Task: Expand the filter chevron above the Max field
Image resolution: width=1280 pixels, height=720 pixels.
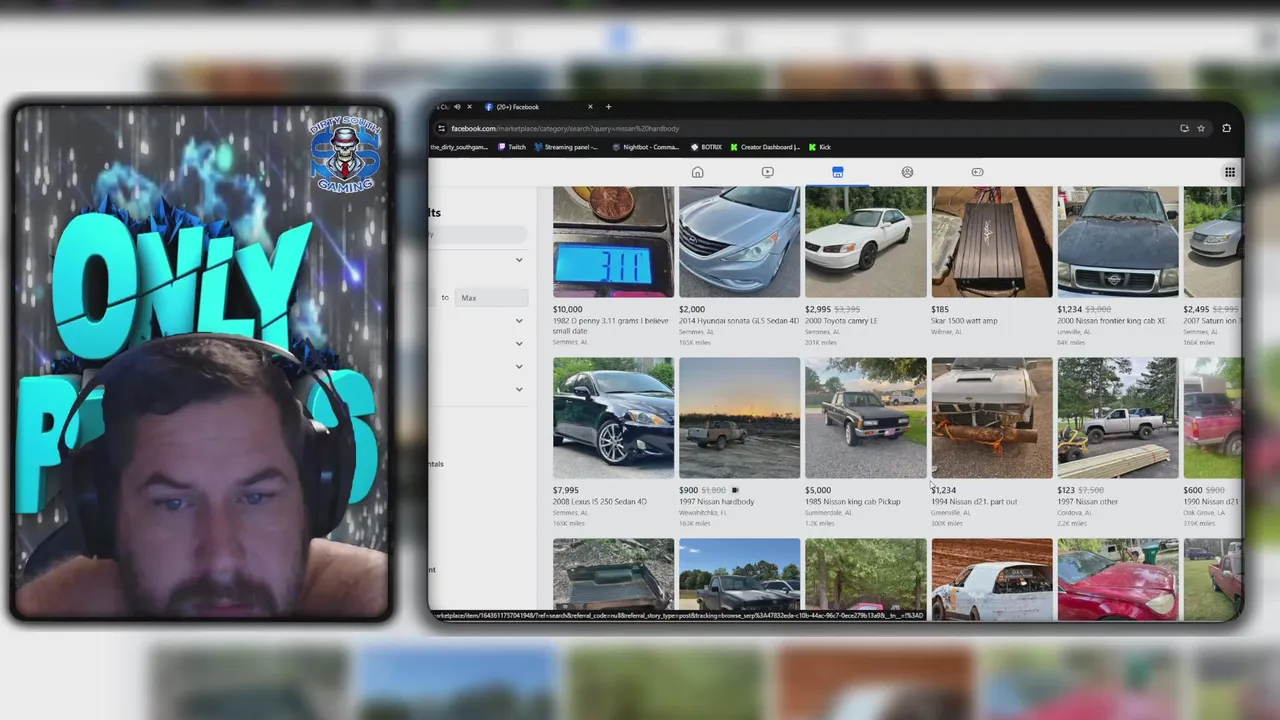Action: pos(519,260)
